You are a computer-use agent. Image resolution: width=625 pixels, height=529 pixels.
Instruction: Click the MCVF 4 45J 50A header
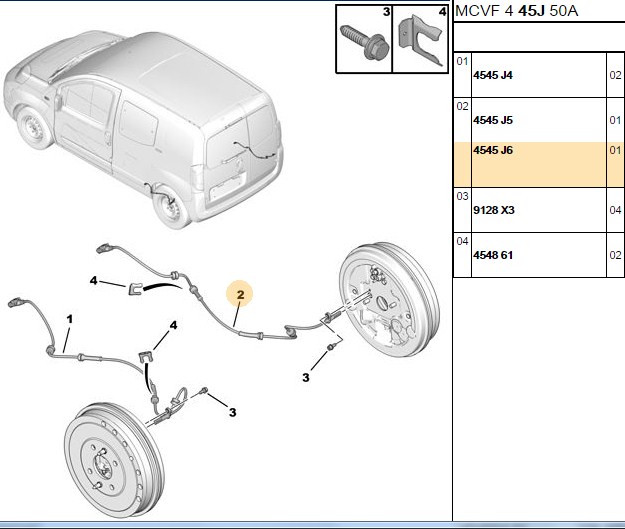click(x=516, y=11)
